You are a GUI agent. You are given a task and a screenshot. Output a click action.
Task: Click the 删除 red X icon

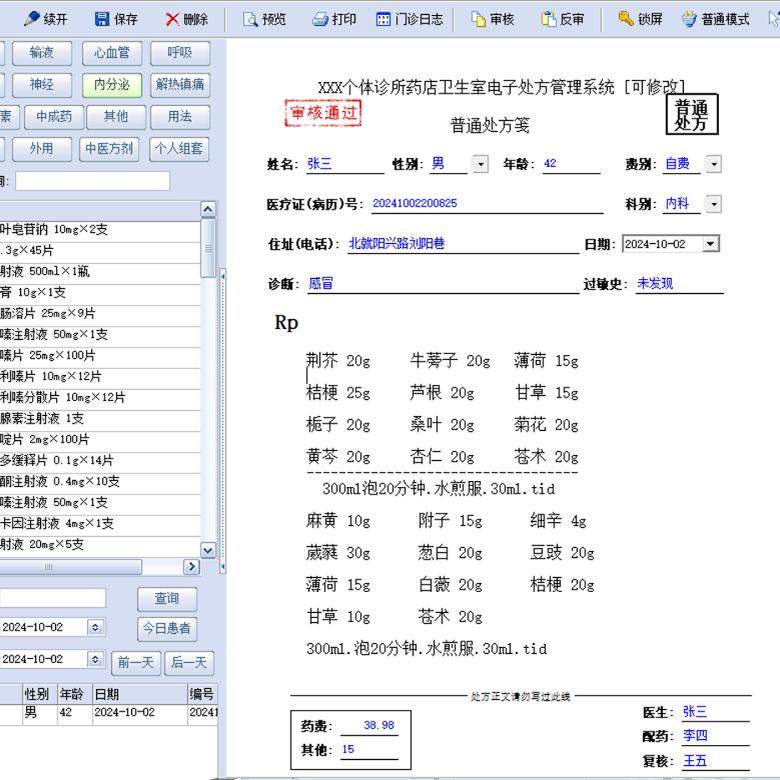[x=172, y=19]
